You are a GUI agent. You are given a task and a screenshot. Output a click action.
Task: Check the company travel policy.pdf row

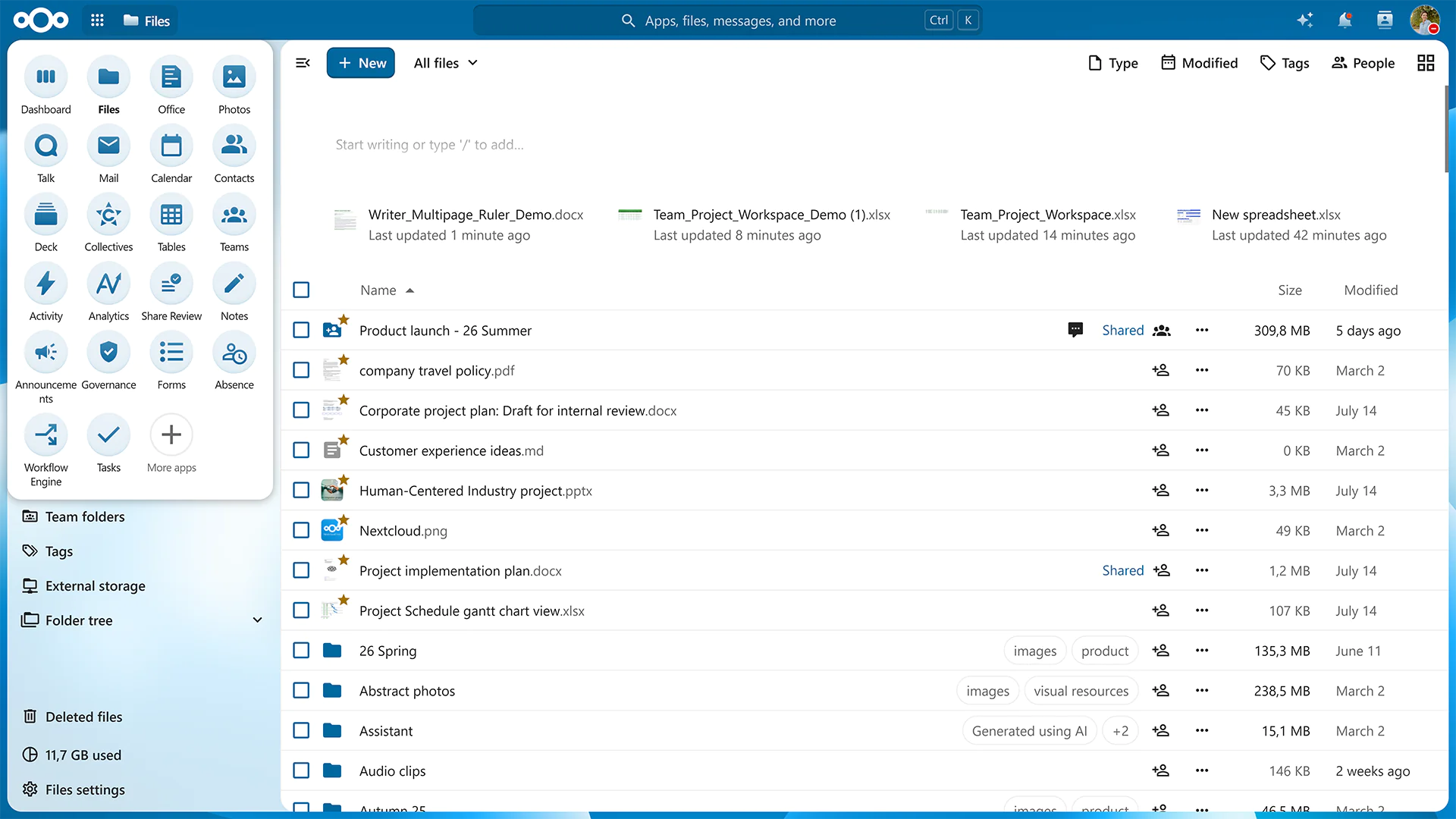tap(301, 370)
